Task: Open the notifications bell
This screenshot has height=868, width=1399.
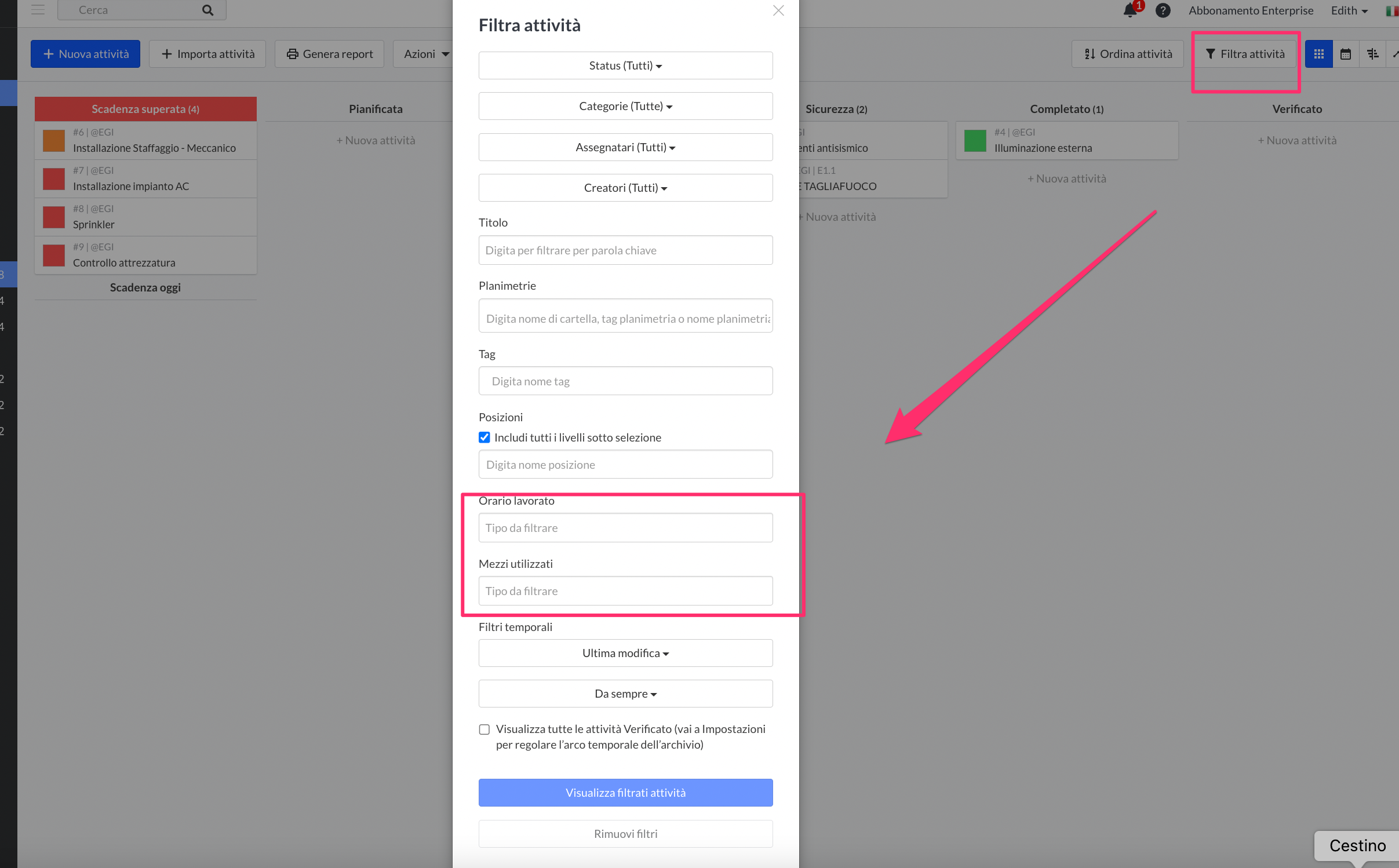Action: tap(1130, 10)
